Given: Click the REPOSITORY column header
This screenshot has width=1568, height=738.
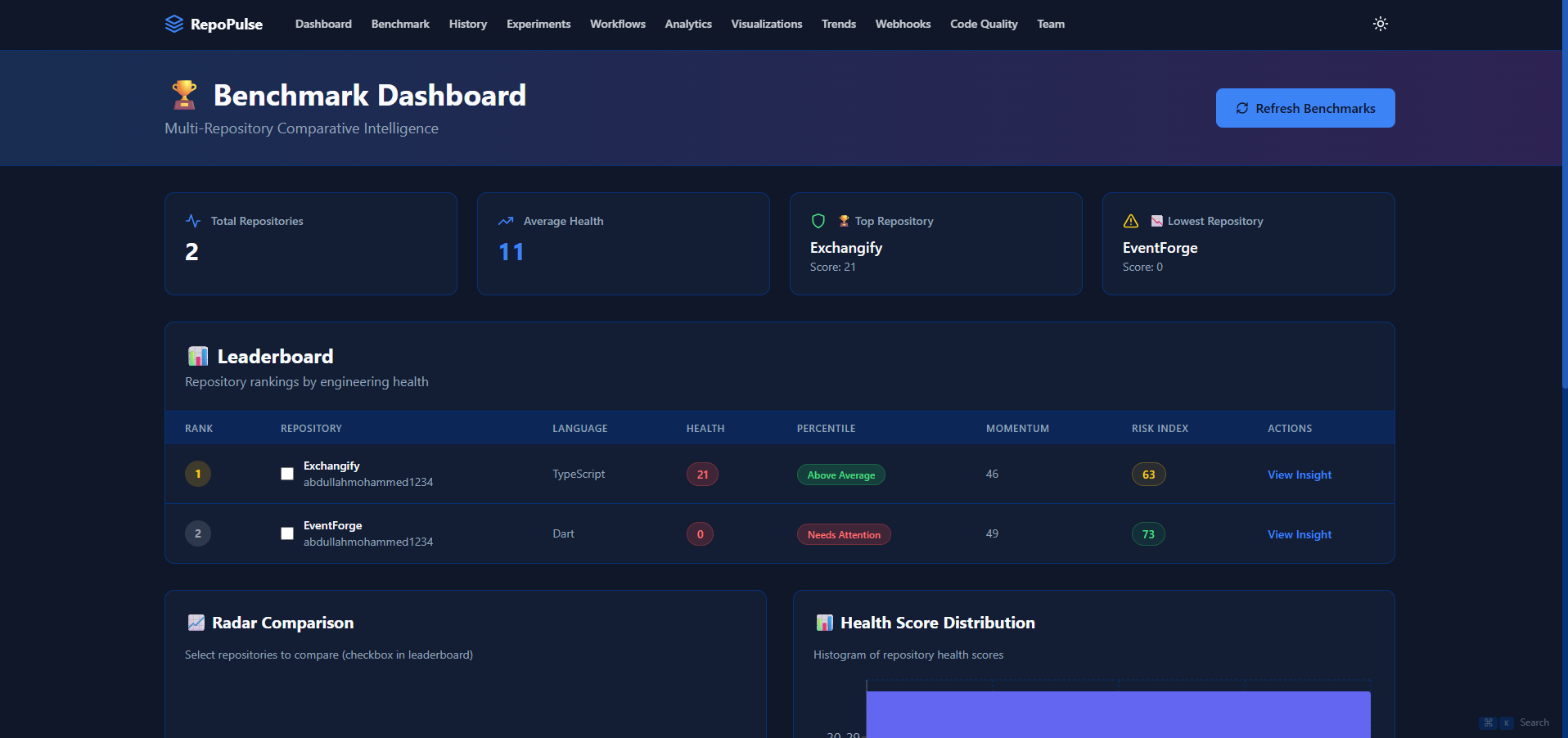Looking at the screenshot, I should coord(311,428).
